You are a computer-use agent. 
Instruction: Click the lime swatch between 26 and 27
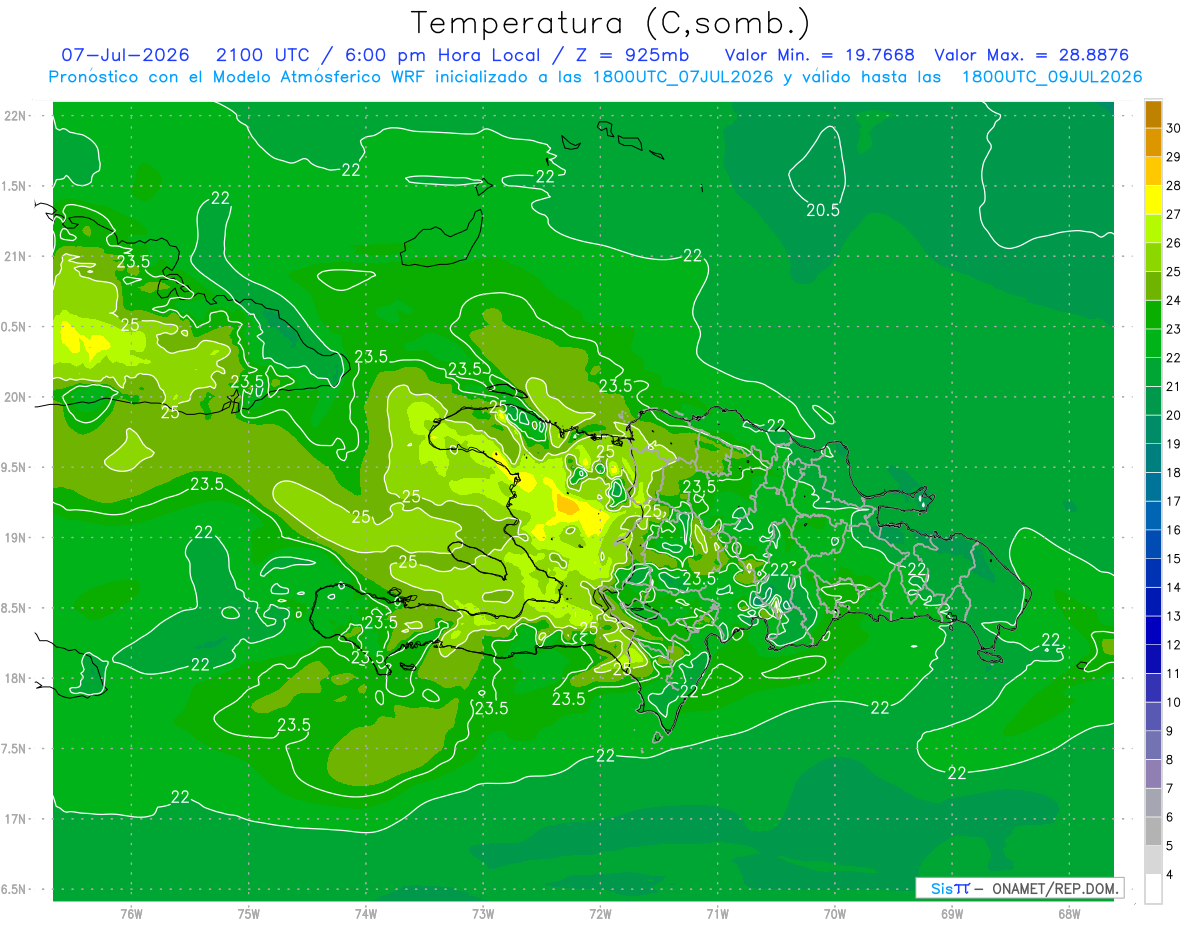[x=1153, y=228]
